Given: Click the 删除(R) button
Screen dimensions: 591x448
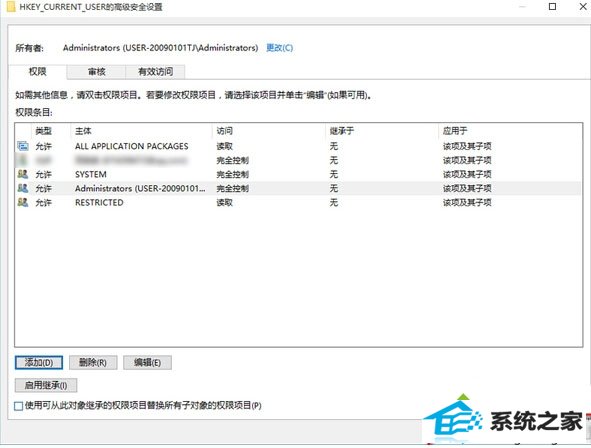Looking at the screenshot, I should coord(93,362).
